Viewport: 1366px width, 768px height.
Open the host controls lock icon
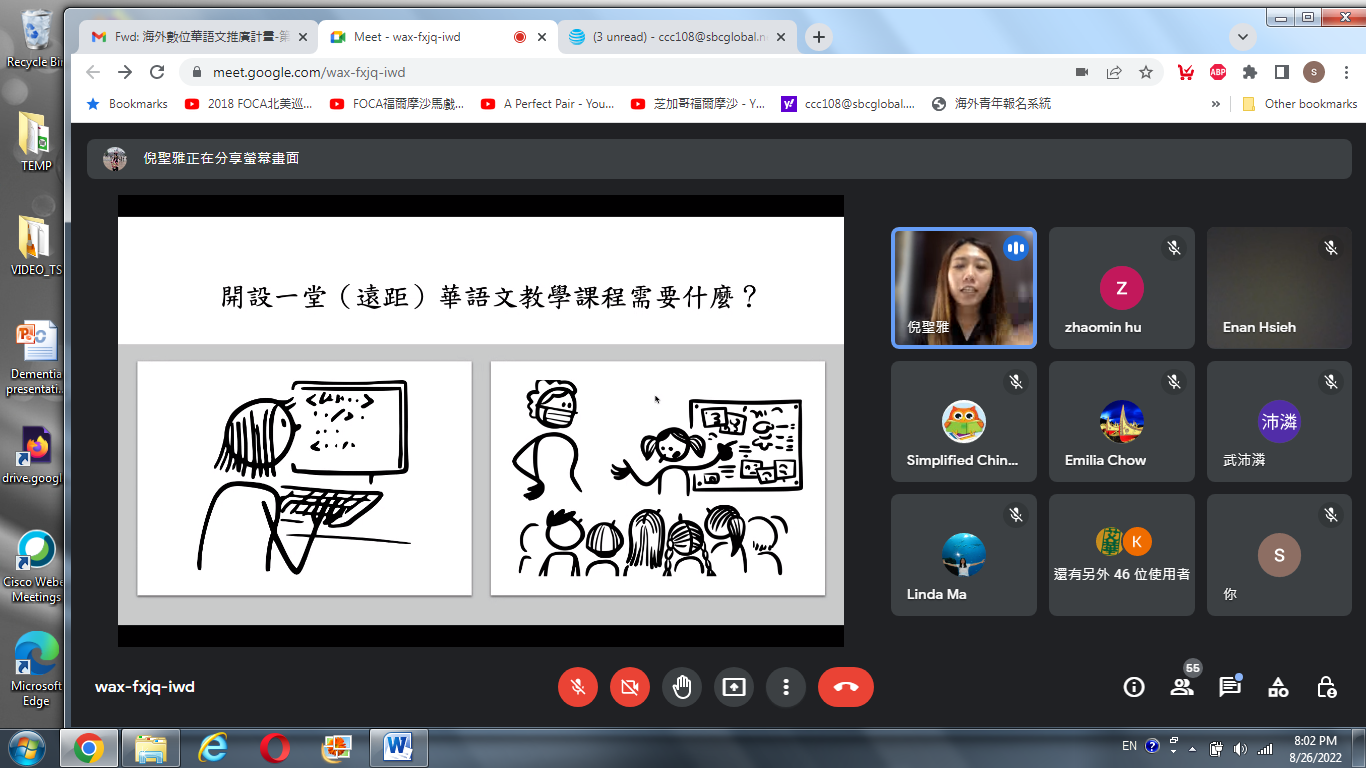pyautogui.click(x=1325, y=687)
